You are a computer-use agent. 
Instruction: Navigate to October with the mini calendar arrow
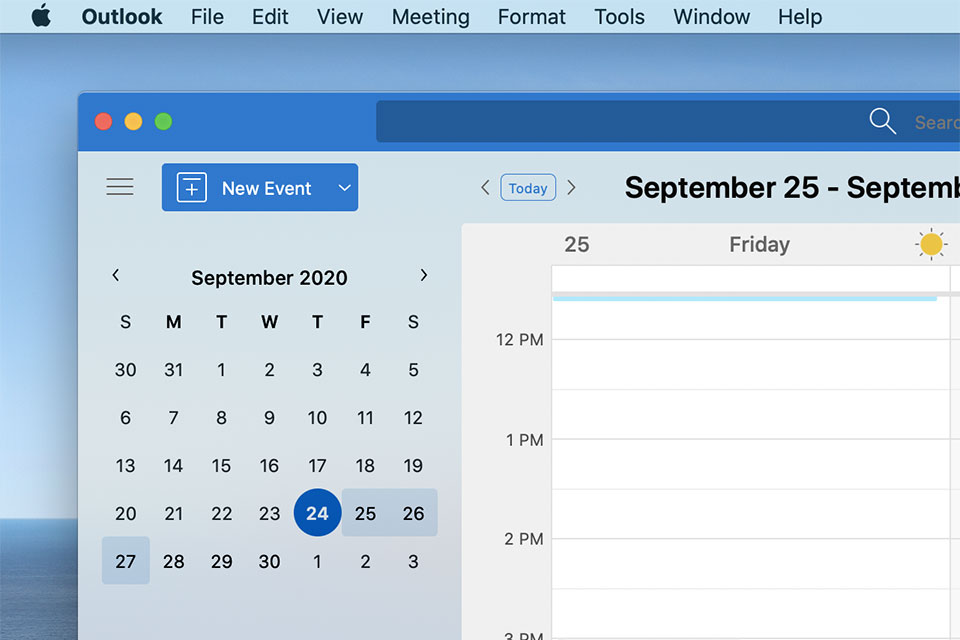(x=423, y=275)
